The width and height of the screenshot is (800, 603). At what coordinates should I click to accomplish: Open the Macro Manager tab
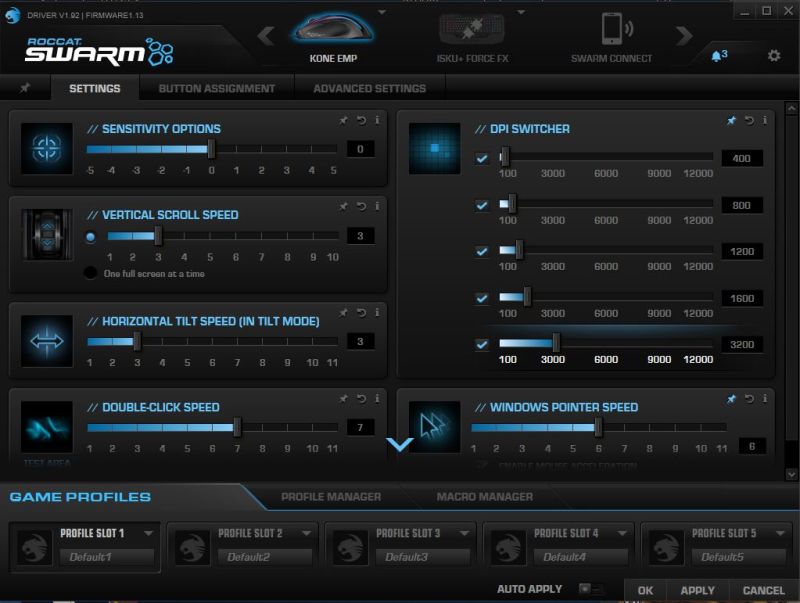pyautogui.click(x=485, y=497)
